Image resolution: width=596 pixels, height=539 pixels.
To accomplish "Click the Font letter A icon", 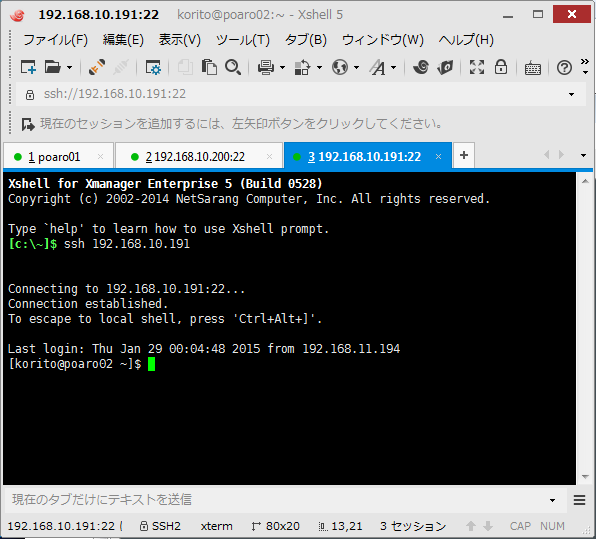I will (377, 67).
